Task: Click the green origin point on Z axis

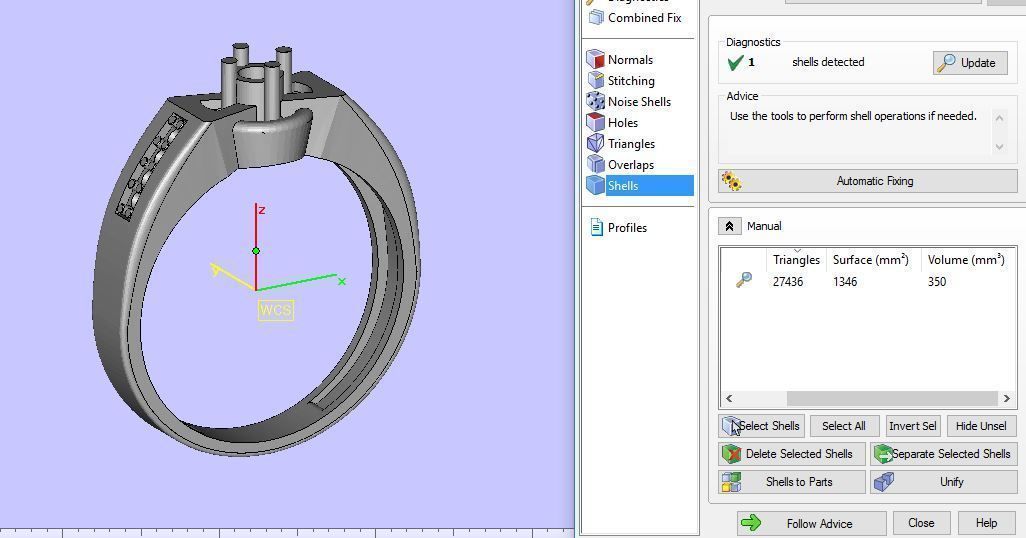Action: 256,251
